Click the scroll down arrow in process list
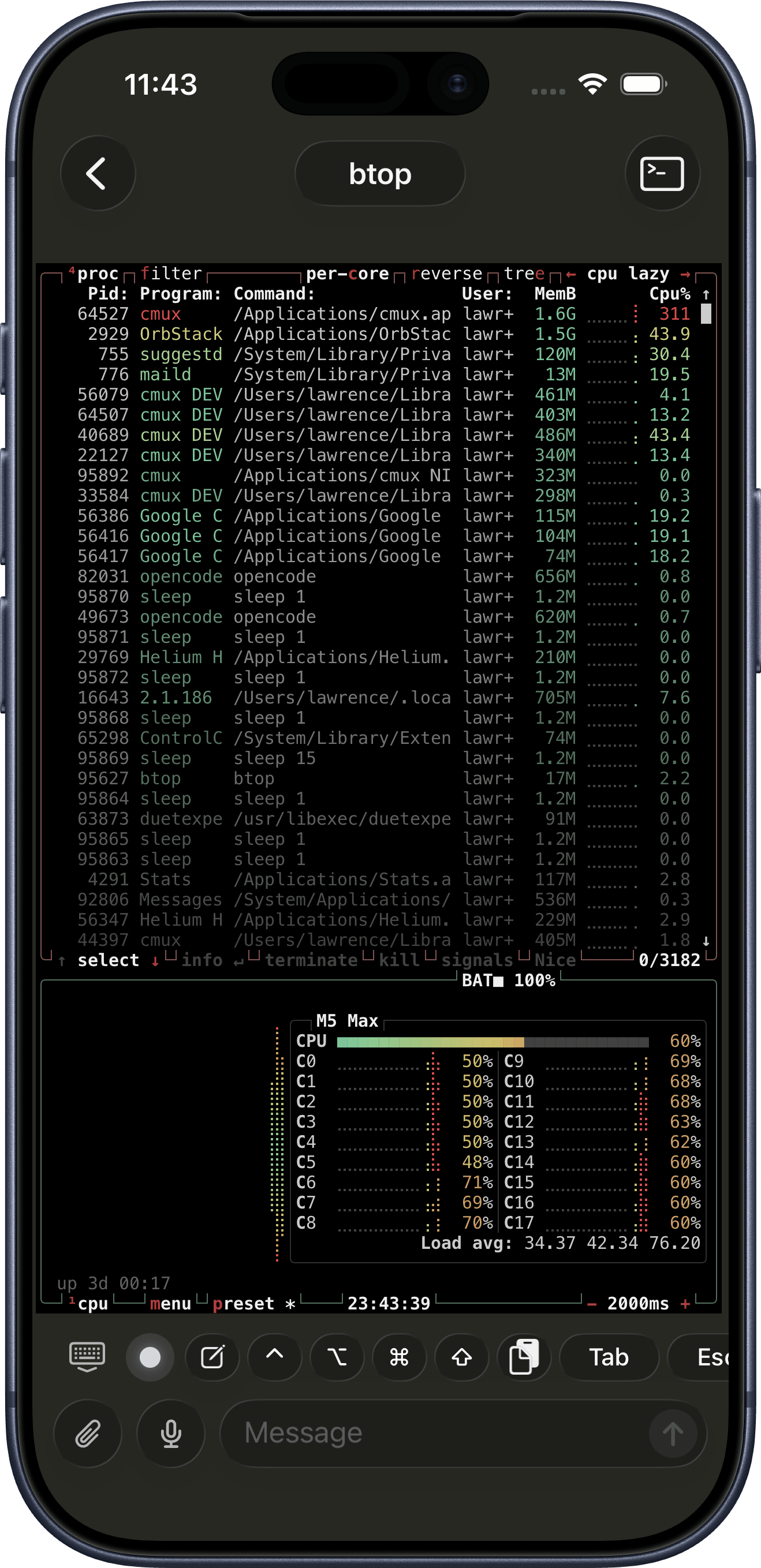The image size is (761, 1568). point(706,941)
